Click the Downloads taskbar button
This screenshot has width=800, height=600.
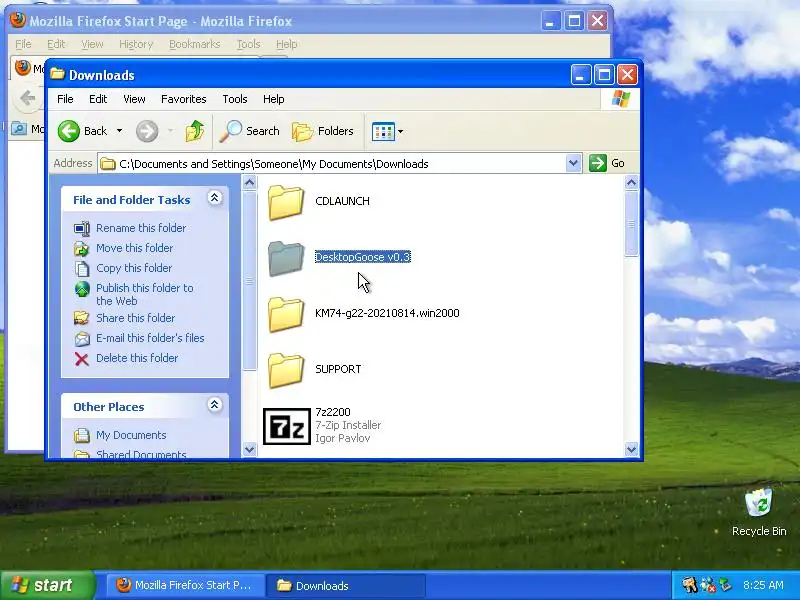tap(347, 585)
